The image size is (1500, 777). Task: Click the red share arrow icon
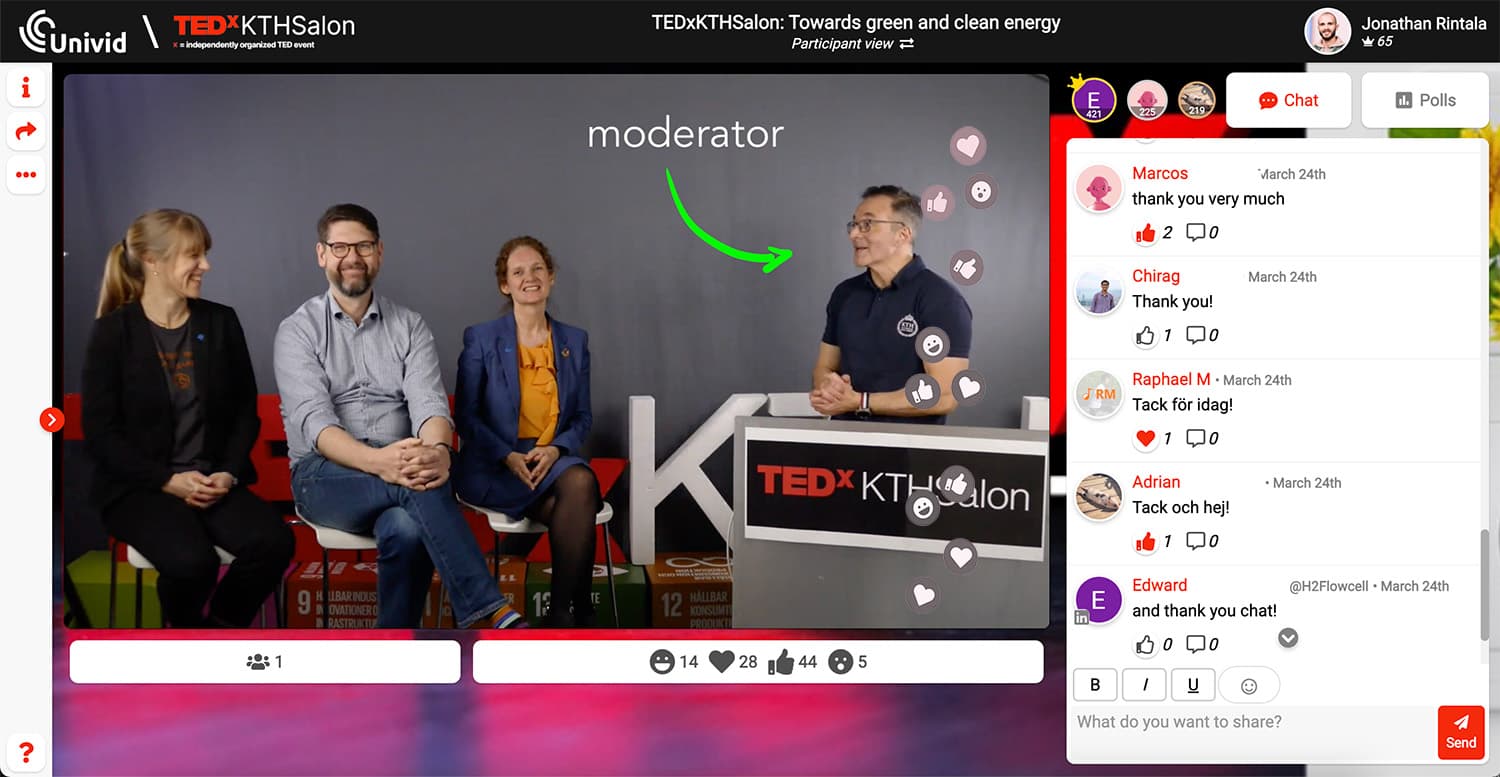26,131
